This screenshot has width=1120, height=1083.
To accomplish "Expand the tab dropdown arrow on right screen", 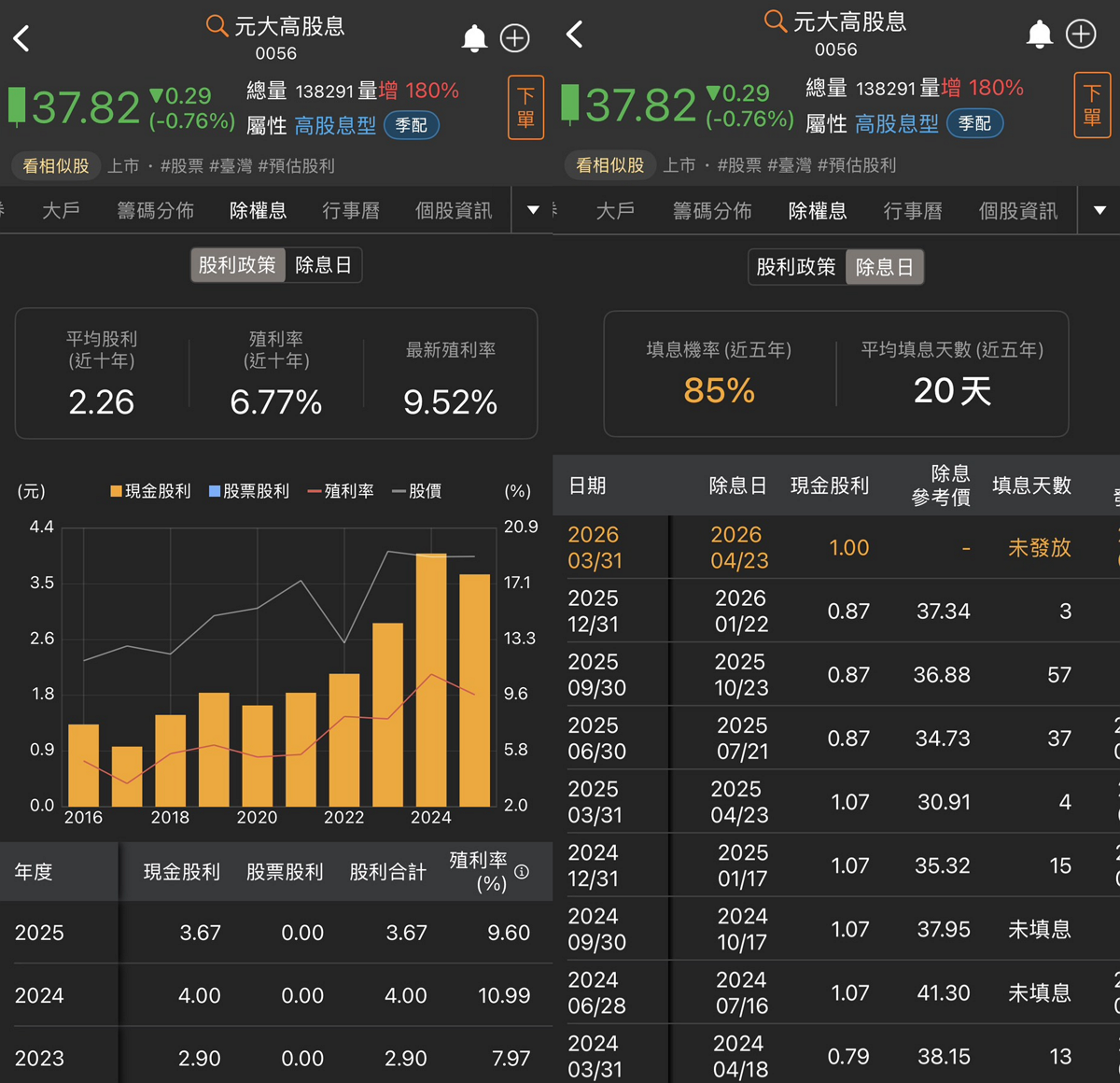I will point(1099,210).
